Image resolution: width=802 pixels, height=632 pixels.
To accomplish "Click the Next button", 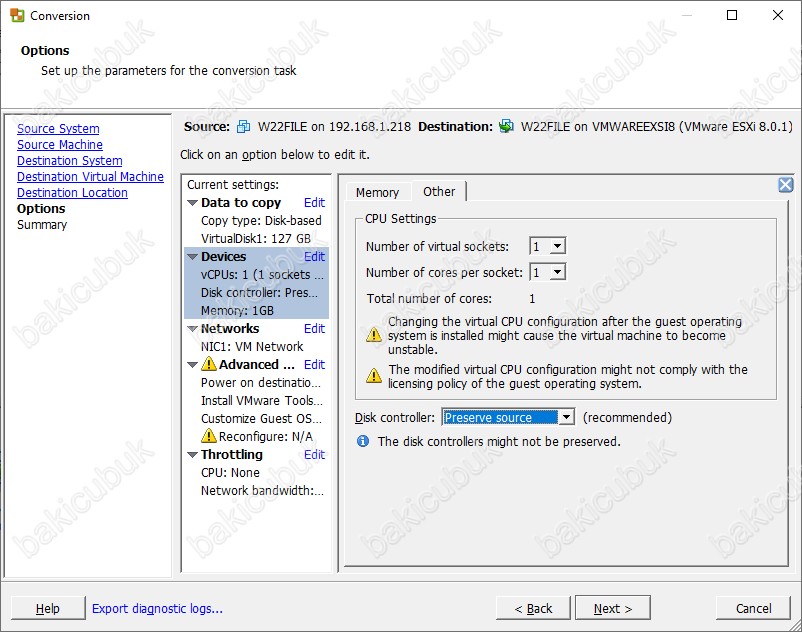I will pyautogui.click(x=613, y=608).
